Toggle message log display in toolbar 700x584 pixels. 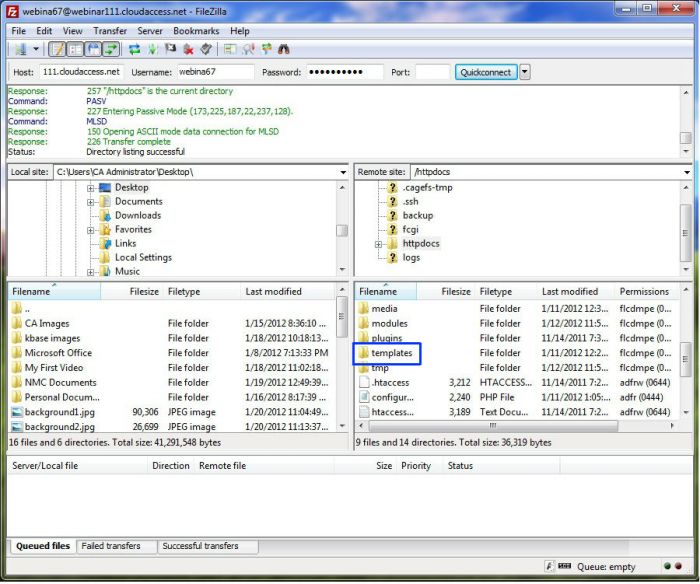click(57, 49)
